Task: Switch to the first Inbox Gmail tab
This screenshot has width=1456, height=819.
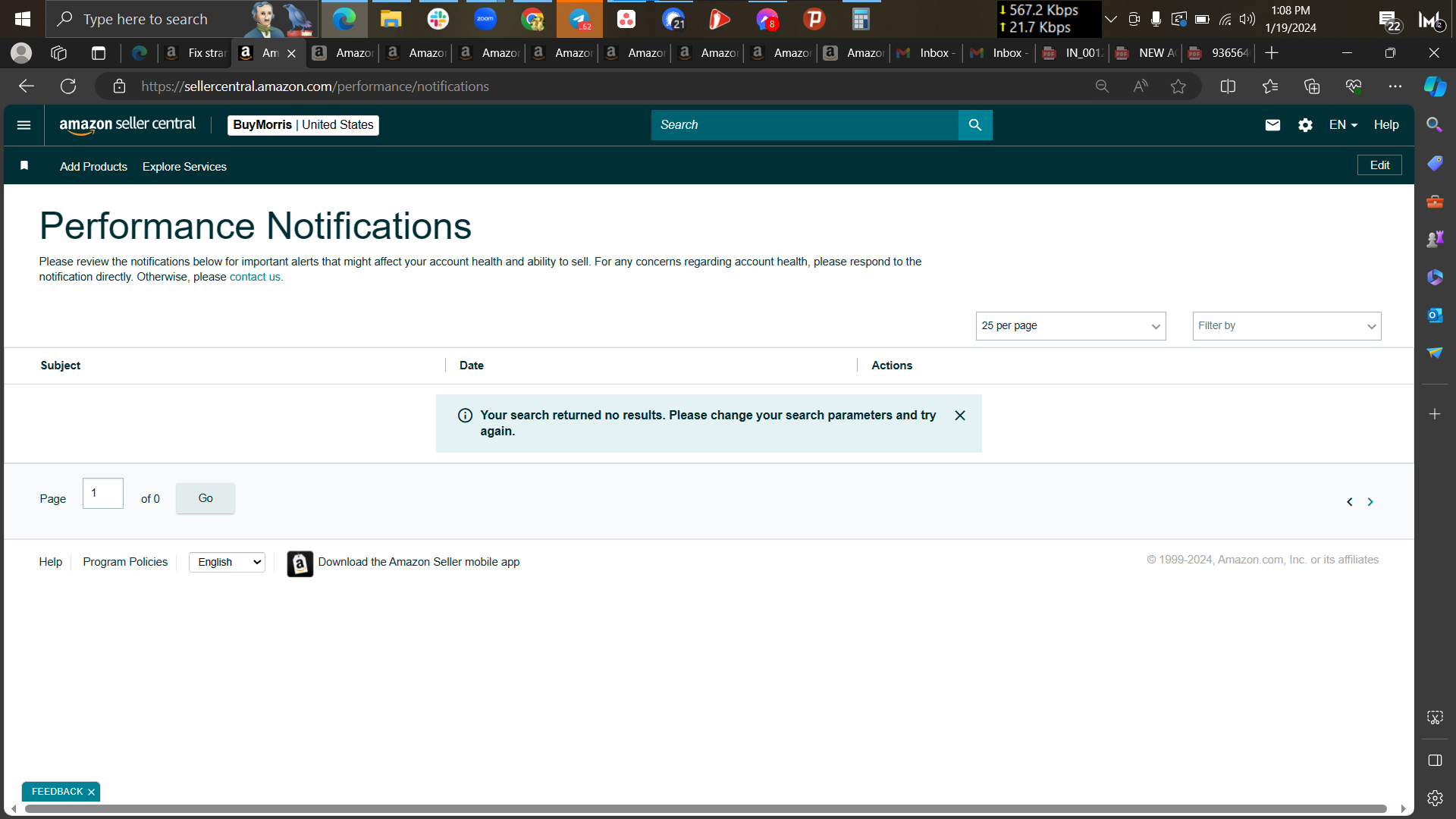Action: pyautogui.click(x=926, y=53)
